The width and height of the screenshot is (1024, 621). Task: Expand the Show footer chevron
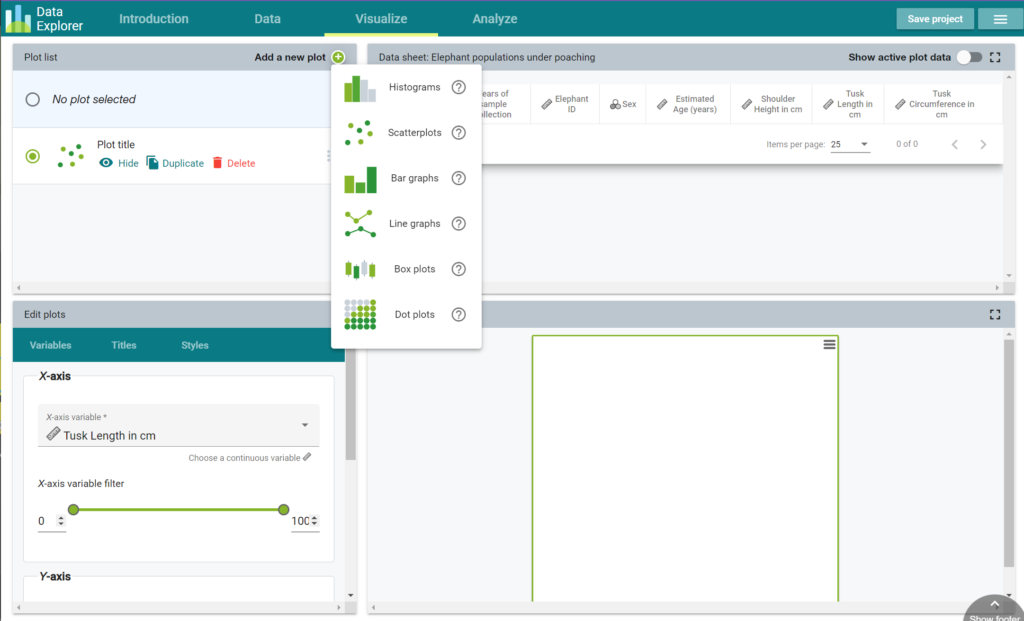(994, 604)
